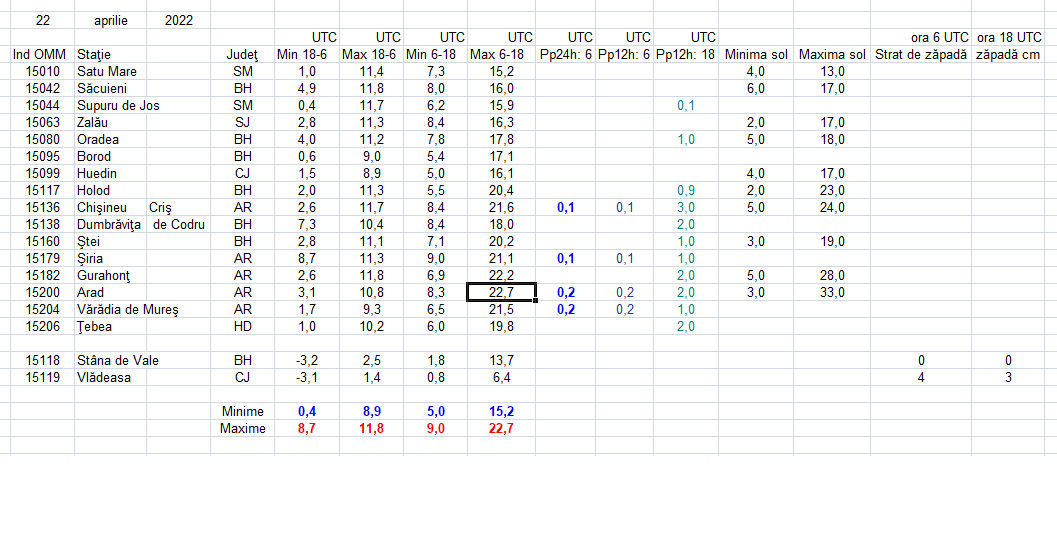Click the Maxima sol header cell
Viewport: 1057px width, 540px height.
click(833, 55)
